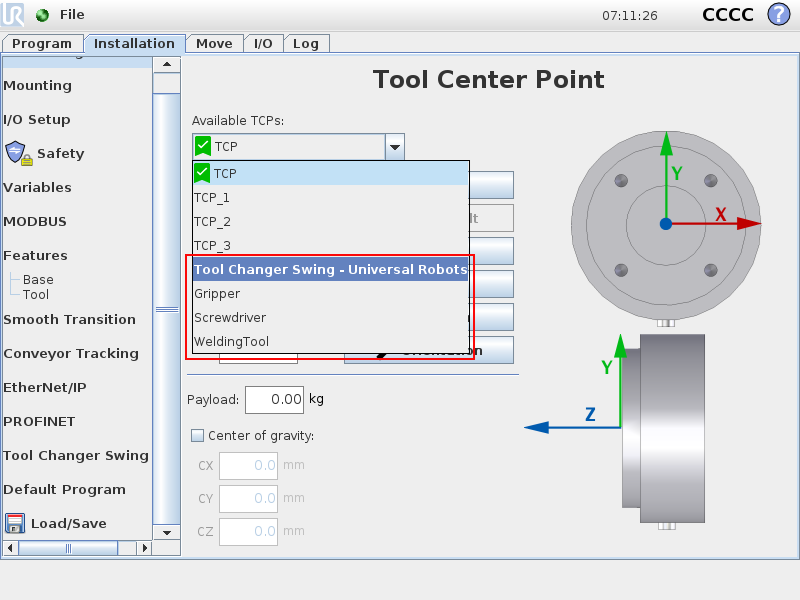Select the Base feature tree item

pos(38,280)
